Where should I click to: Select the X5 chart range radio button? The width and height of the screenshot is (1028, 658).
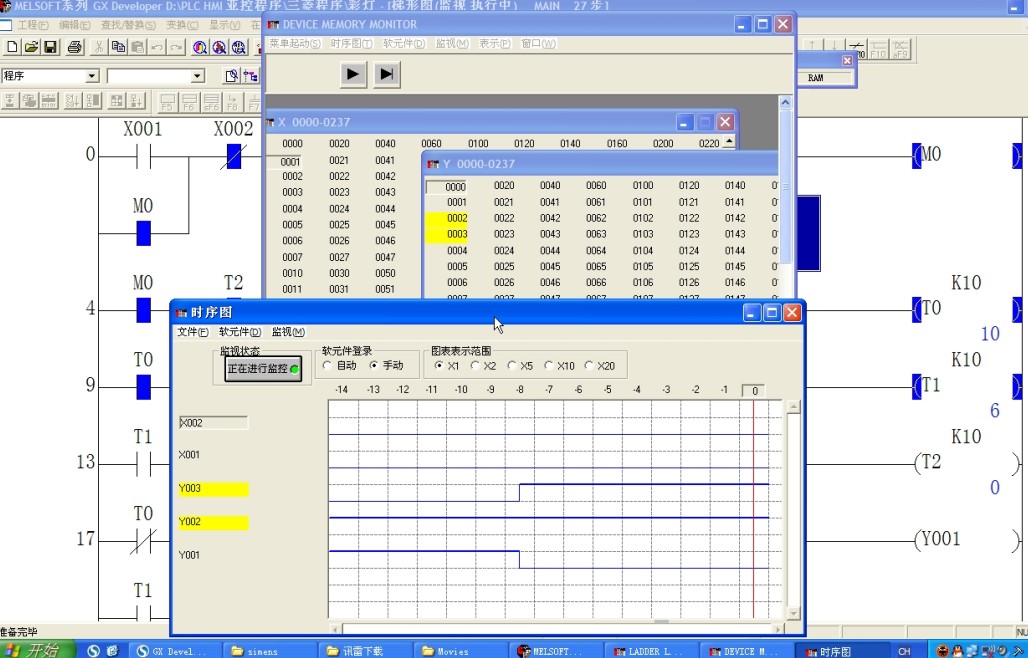coord(513,366)
